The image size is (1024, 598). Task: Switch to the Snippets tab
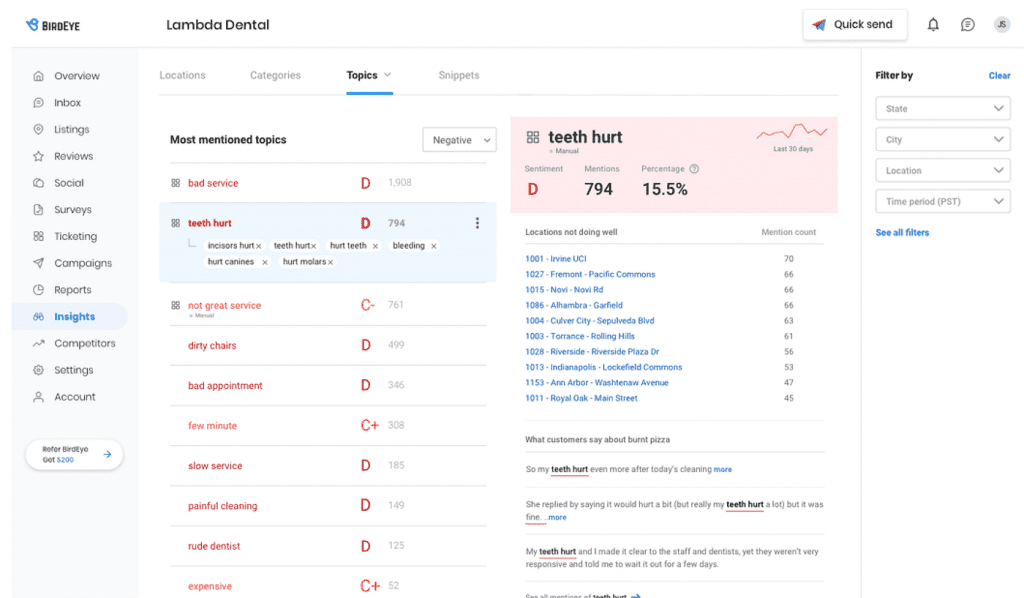(458, 75)
